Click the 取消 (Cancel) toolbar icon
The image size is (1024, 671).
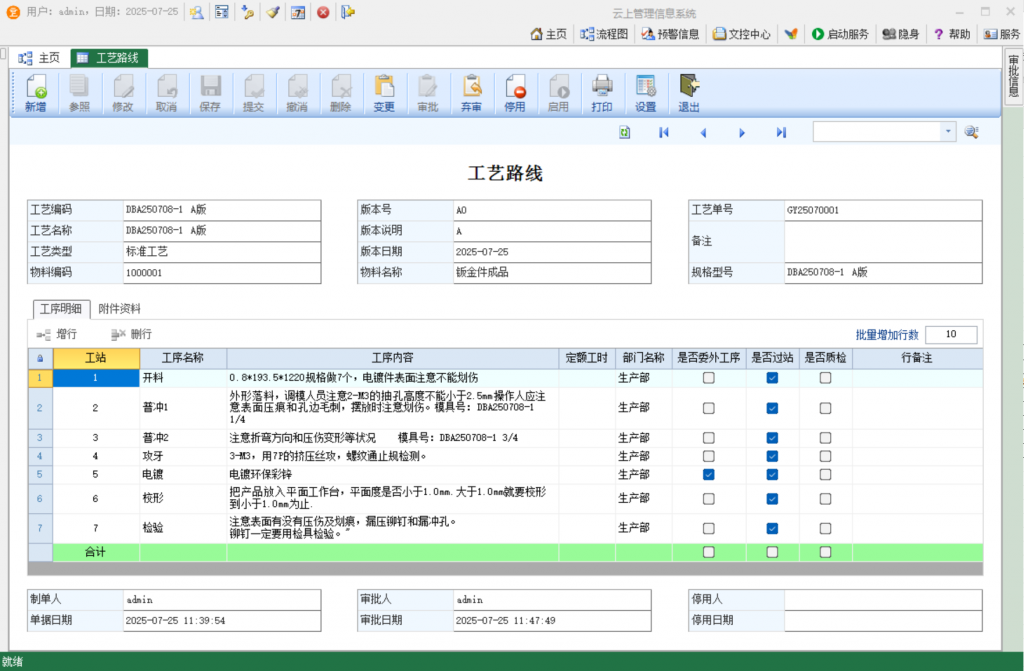167,93
